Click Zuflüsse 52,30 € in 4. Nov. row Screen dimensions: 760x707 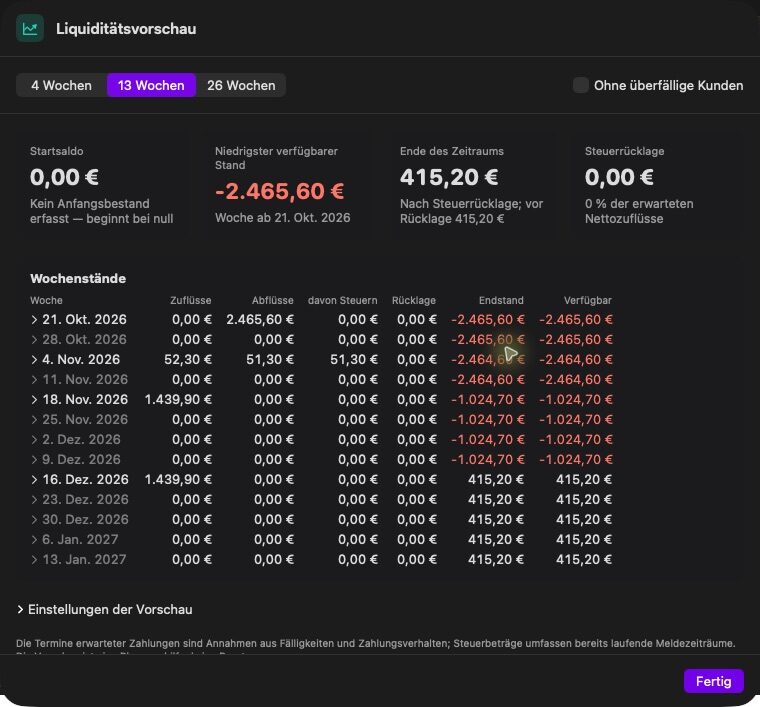(188, 360)
